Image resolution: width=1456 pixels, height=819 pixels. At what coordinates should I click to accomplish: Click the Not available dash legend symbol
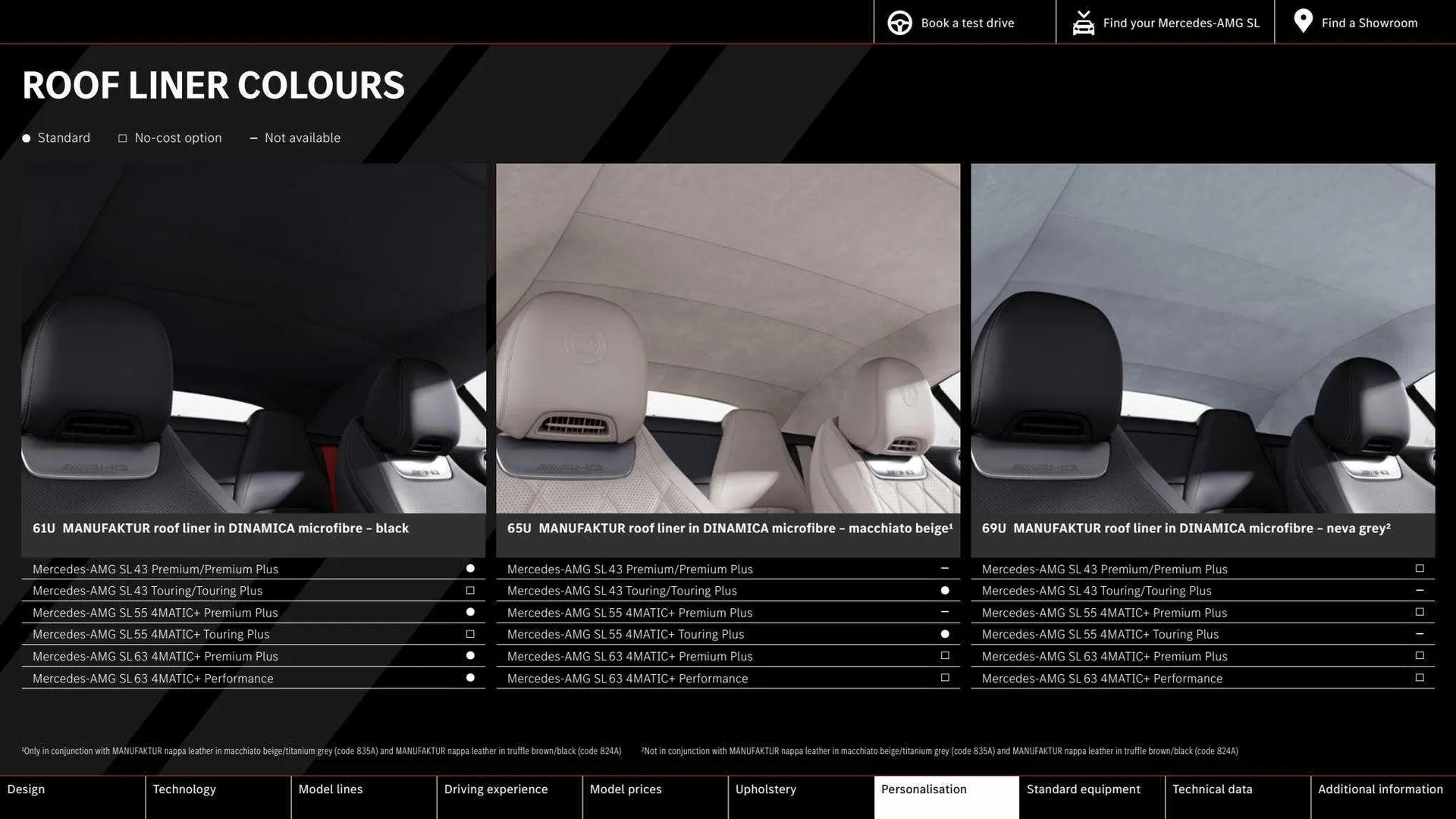click(253, 138)
